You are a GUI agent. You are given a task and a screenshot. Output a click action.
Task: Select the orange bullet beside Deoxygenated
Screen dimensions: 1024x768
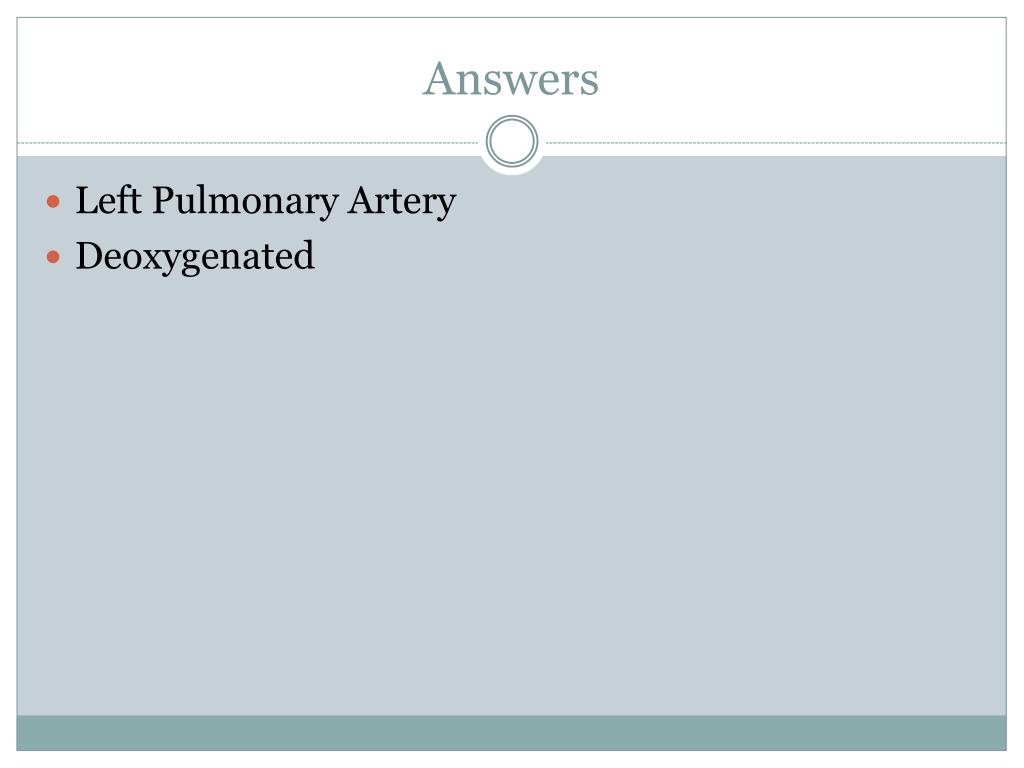54,257
